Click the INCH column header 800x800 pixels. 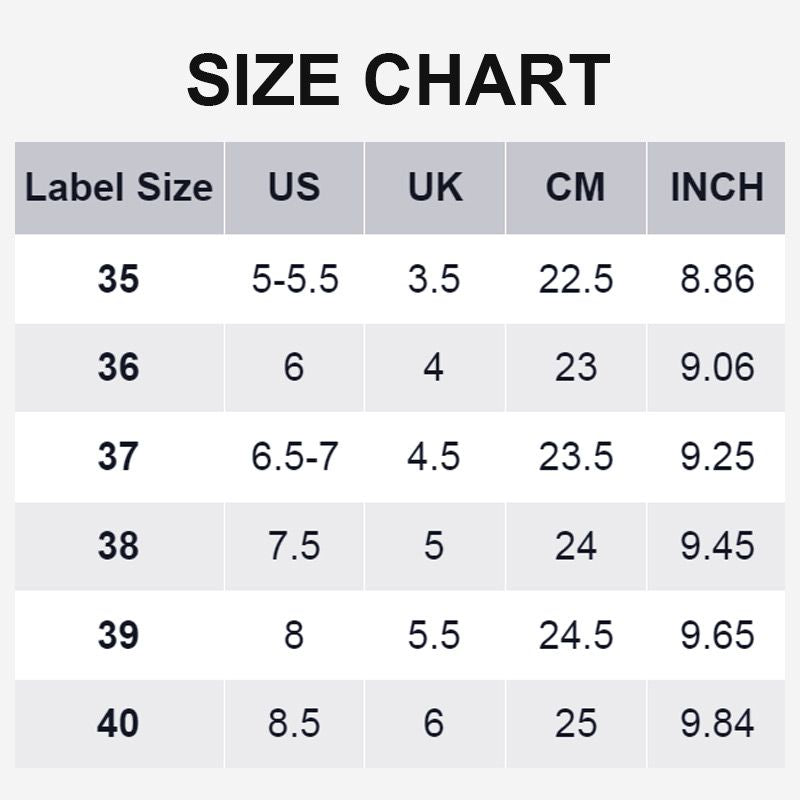click(717, 188)
